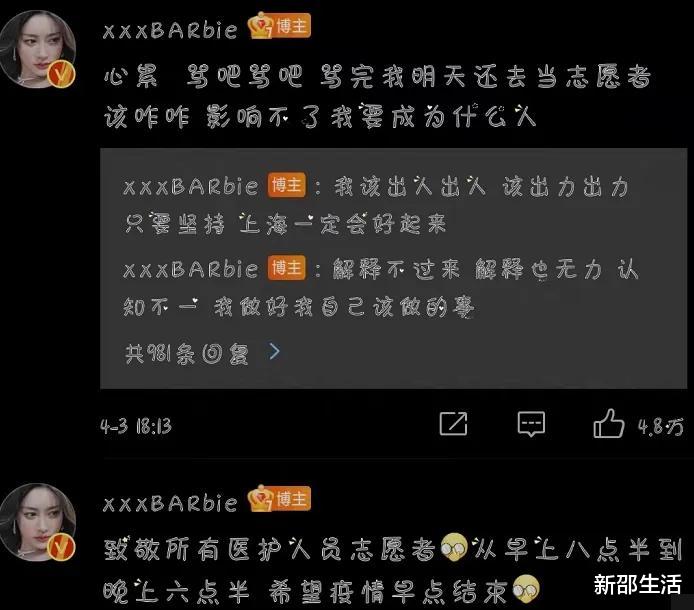Screen dimensions: 694x610
Task: Open the first xxxBARbie profile avatar
Action: point(38,49)
